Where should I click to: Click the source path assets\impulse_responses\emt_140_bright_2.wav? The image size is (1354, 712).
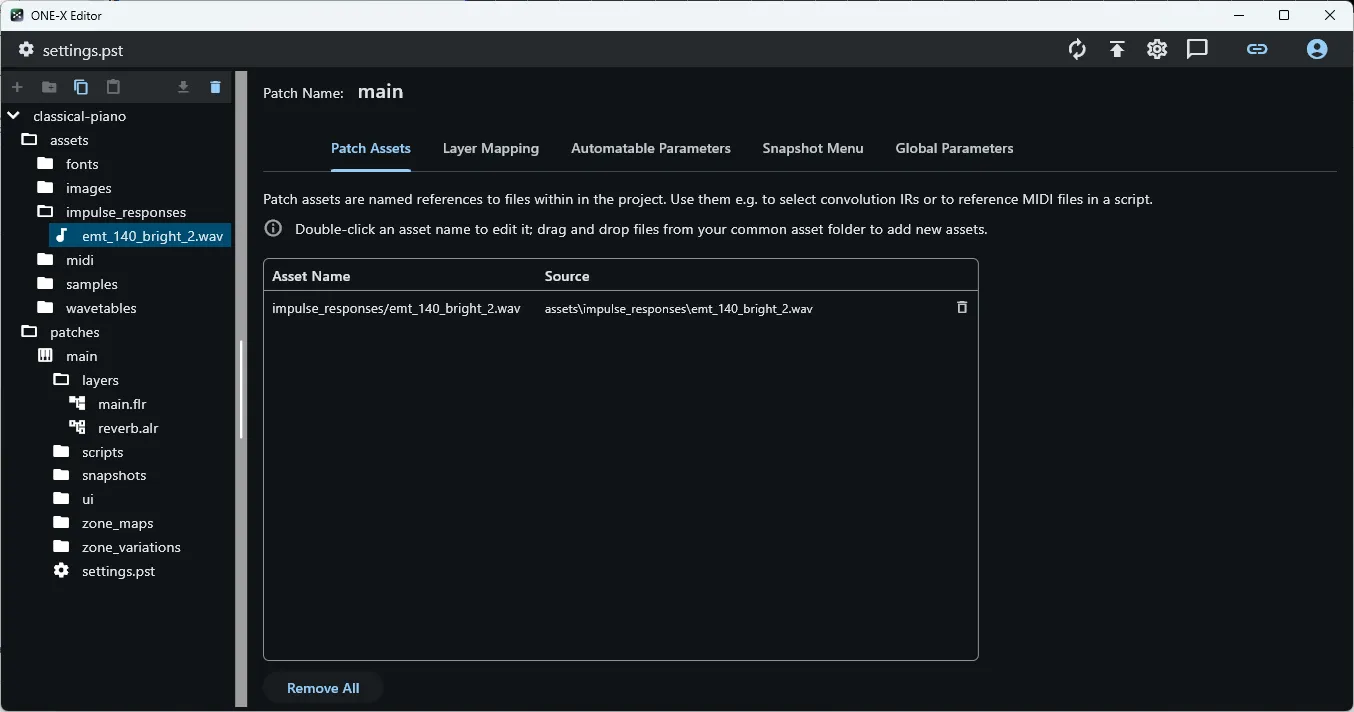click(678, 309)
